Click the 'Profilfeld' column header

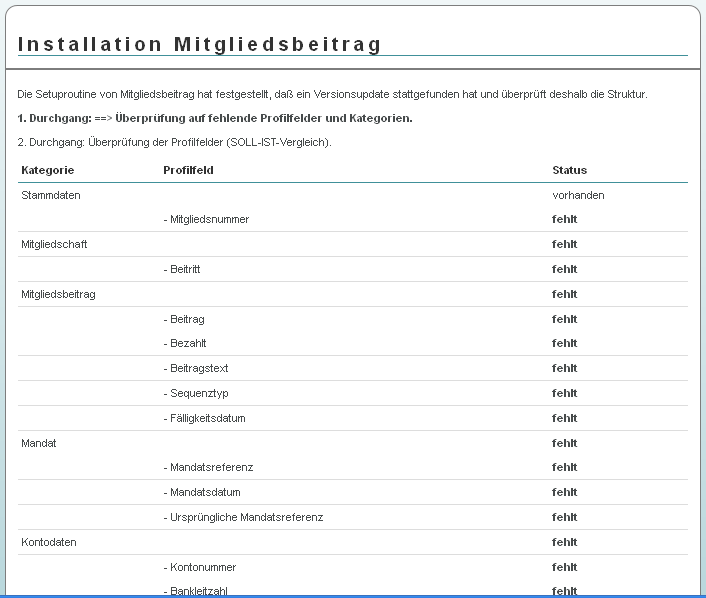[x=188, y=170]
